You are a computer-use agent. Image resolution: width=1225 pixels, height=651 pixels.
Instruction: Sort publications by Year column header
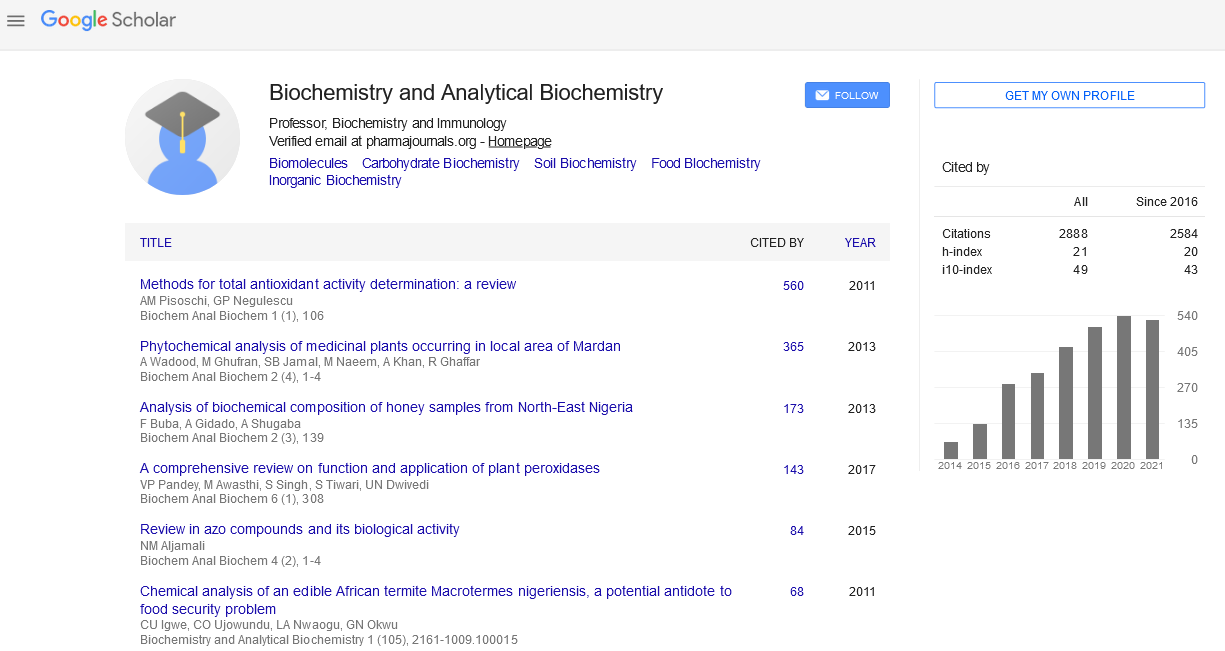click(860, 243)
